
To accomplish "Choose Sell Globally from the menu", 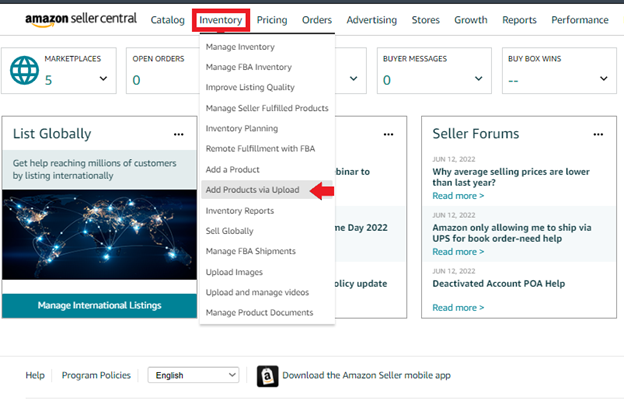I will pos(229,231).
